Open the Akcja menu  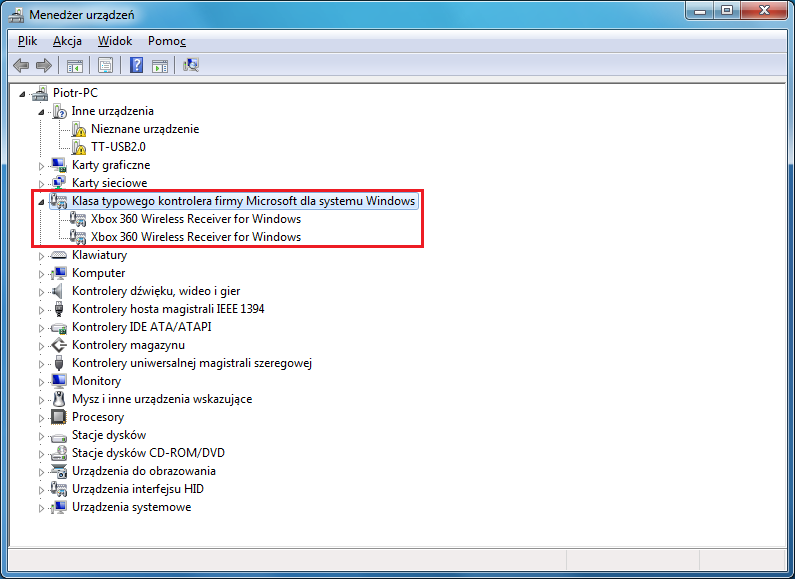tap(67, 41)
